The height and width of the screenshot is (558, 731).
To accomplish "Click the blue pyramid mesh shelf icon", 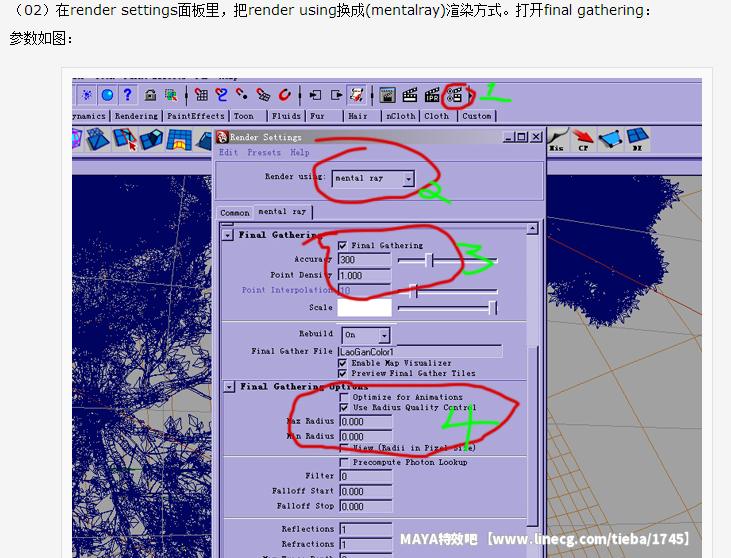I will click(x=98, y=139).
